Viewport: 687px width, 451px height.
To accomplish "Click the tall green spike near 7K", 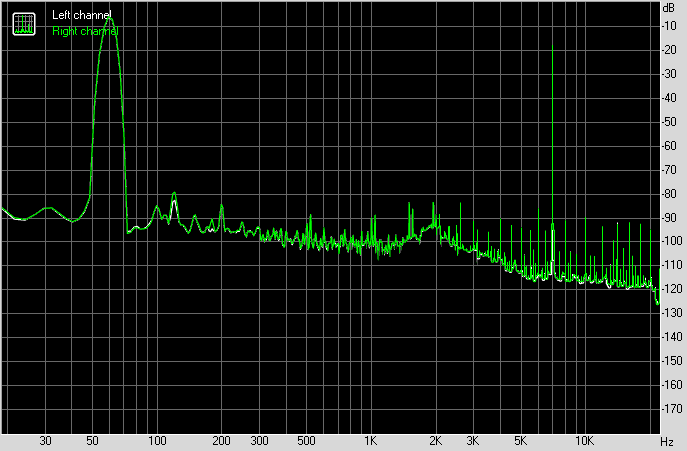I will point(552,131).
